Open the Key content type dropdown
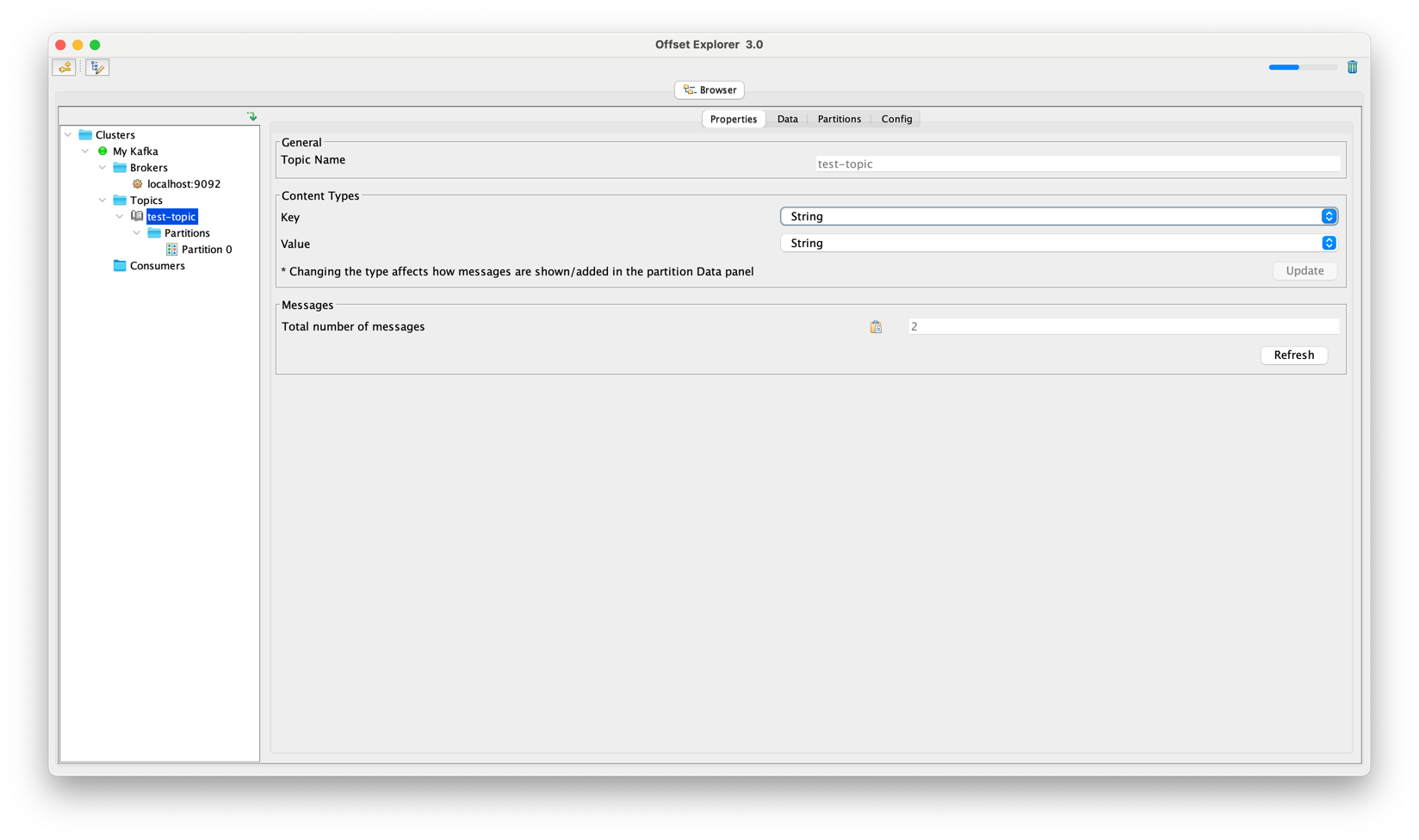The width and height of the screenshot is (1419, 840). point(1058,217)
